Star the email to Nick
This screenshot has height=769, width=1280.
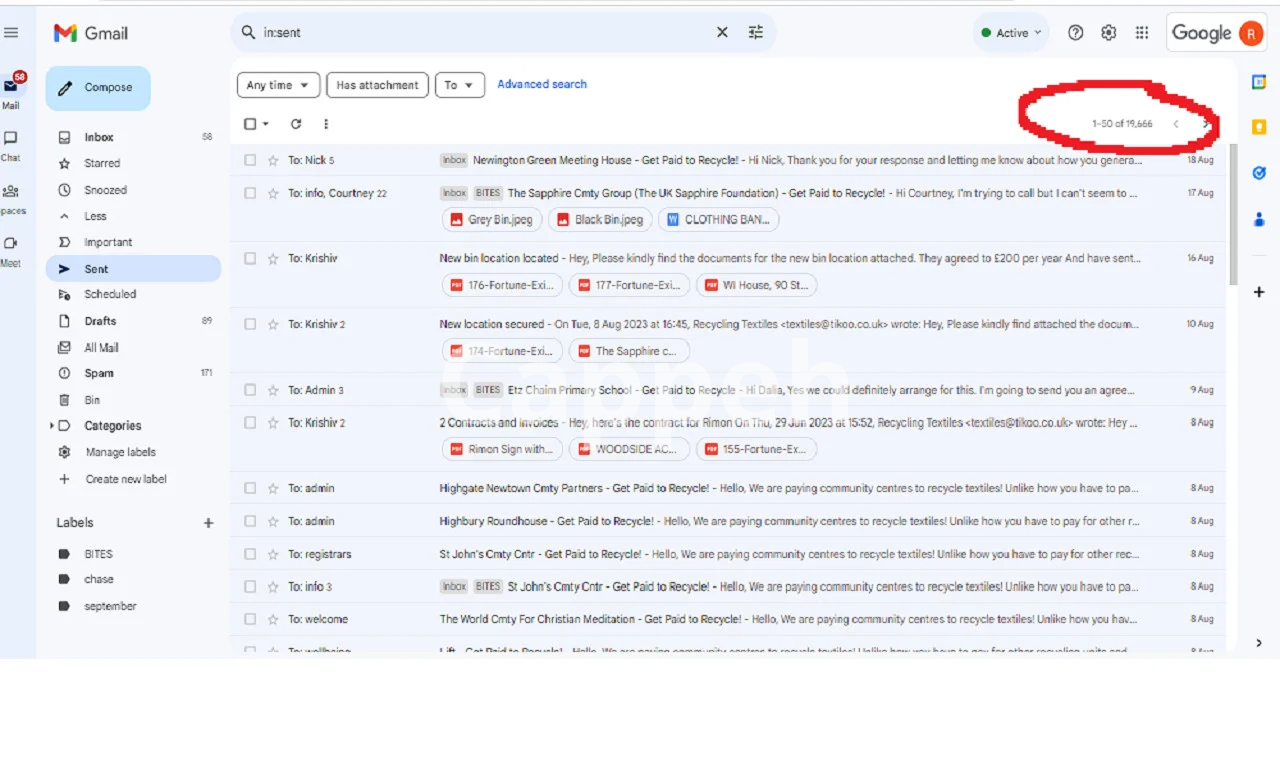point(273,160)
